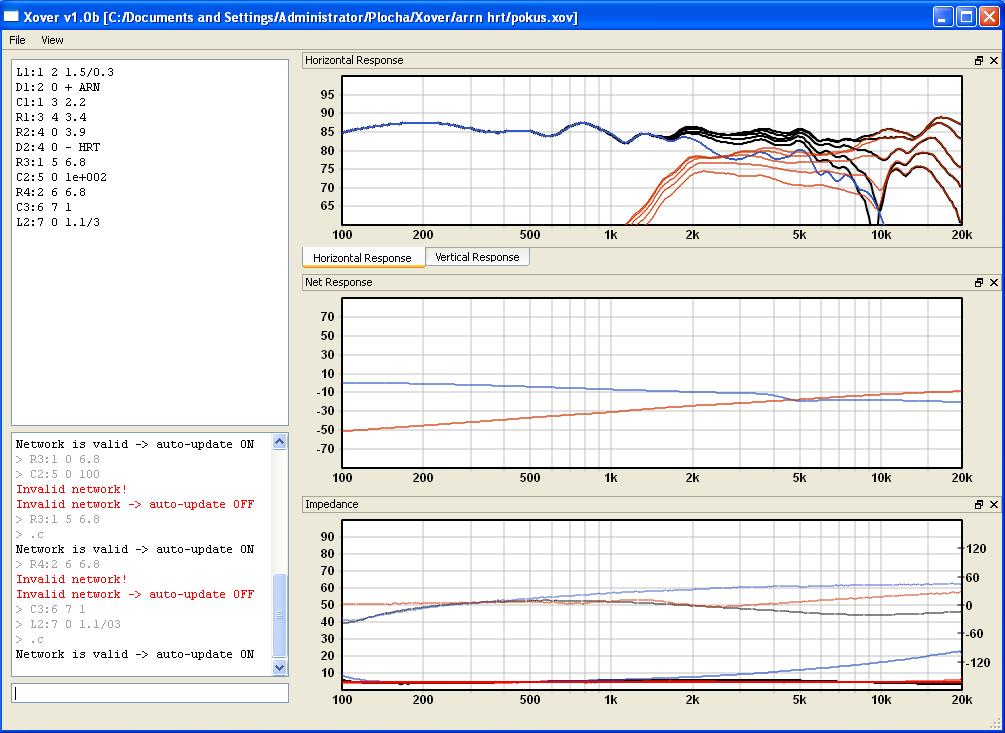1005x733 pixels.
Task: Open the File menu
Action: coord(17,40)
